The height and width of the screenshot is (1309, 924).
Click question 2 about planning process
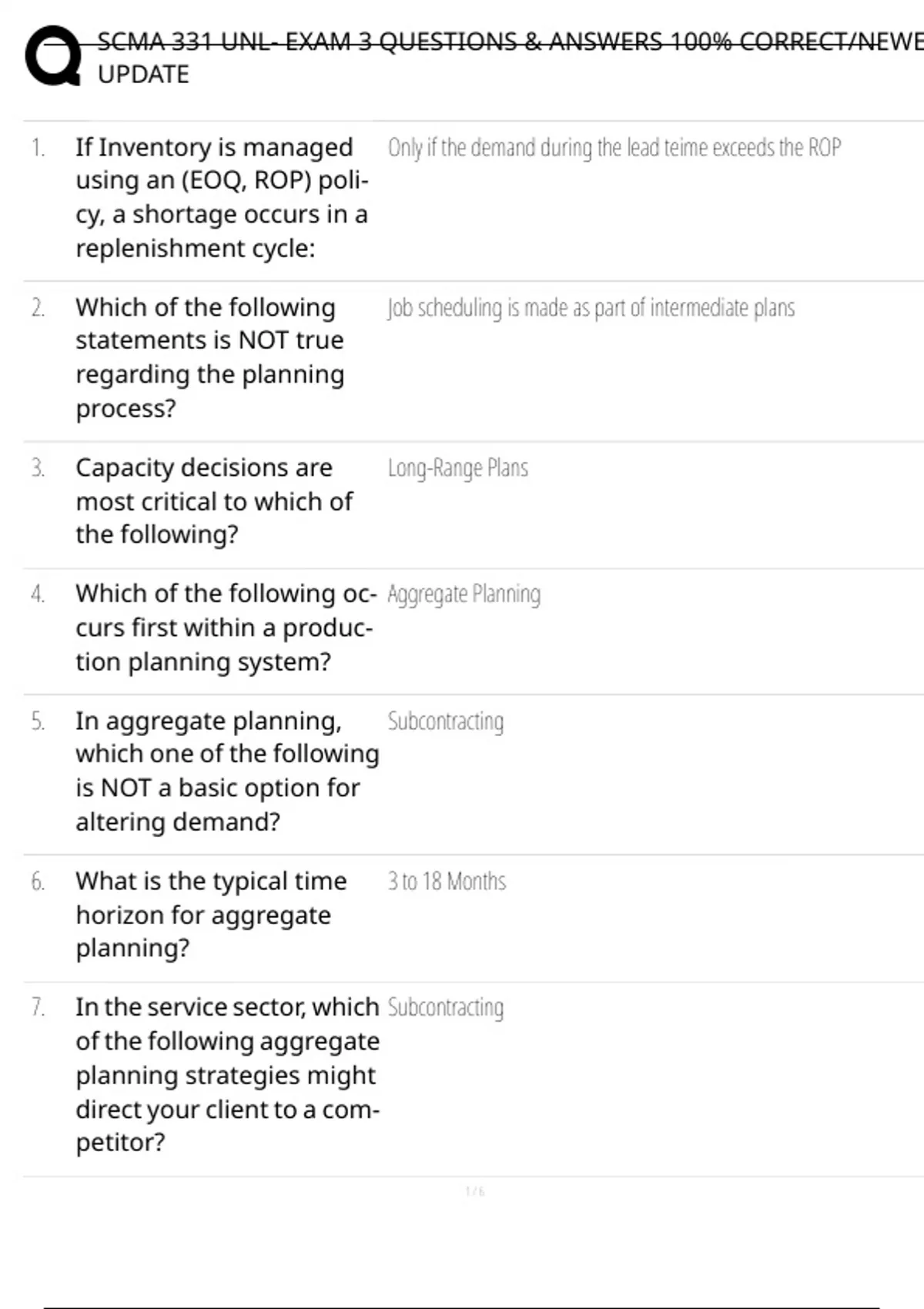[x=209, y=357]
